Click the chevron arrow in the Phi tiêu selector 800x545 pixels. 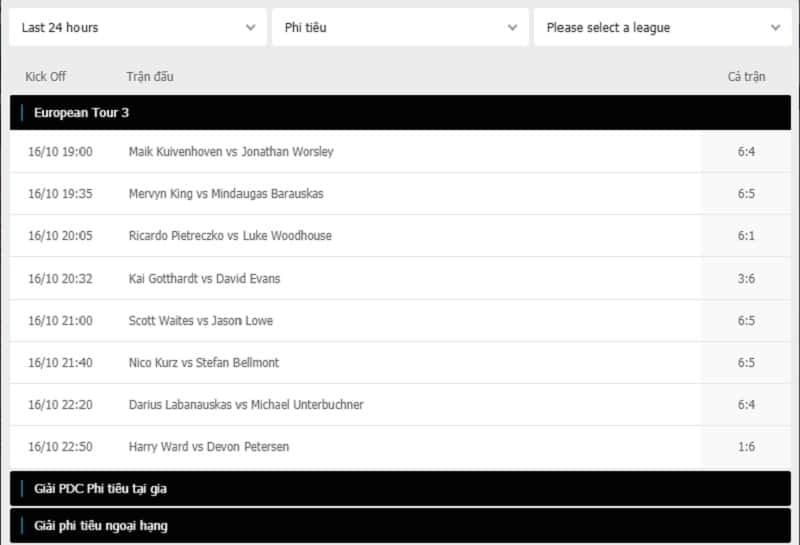point(513,28)
